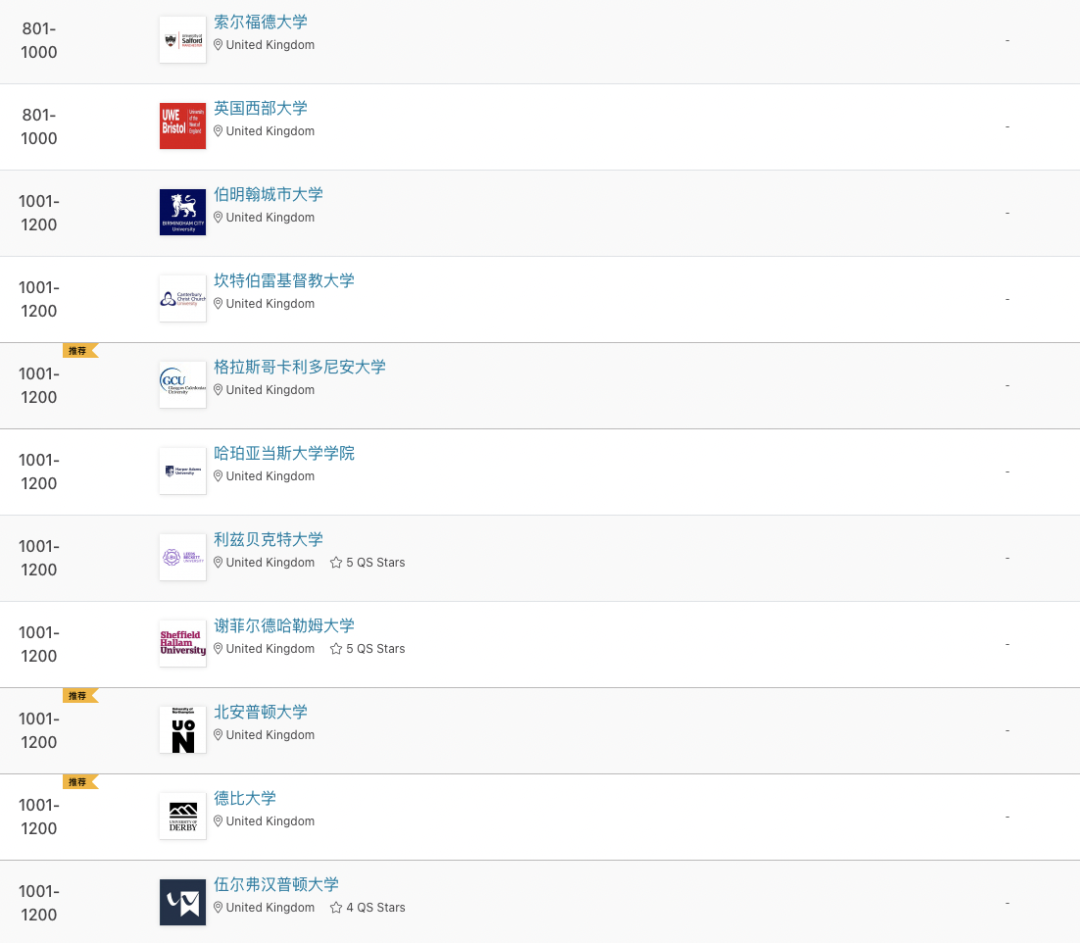
Task: Open 索尔福德大学 university page
Action: [x=260, y=22]
